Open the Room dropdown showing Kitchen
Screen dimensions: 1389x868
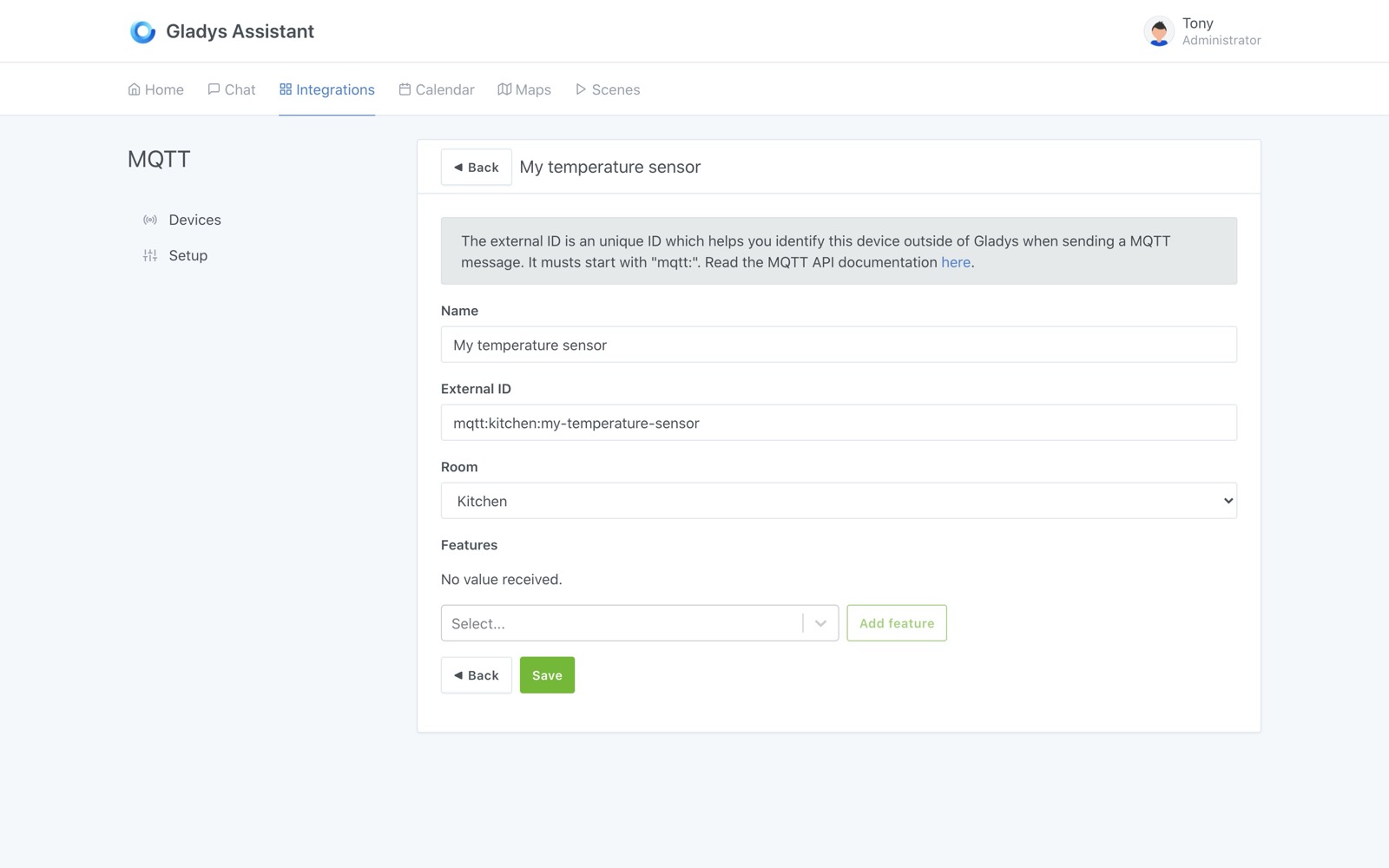coord(839,501)
